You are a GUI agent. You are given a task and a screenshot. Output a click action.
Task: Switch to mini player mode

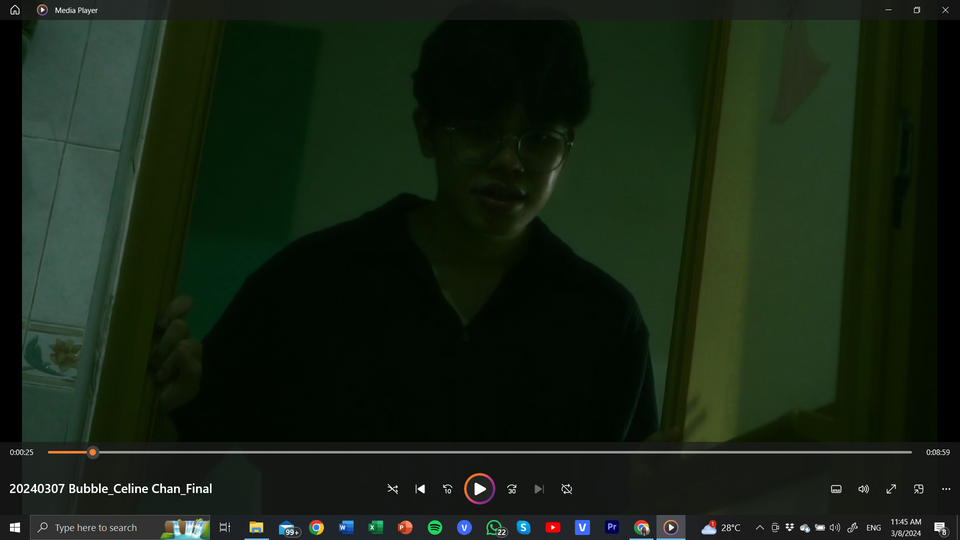point(918,489)
